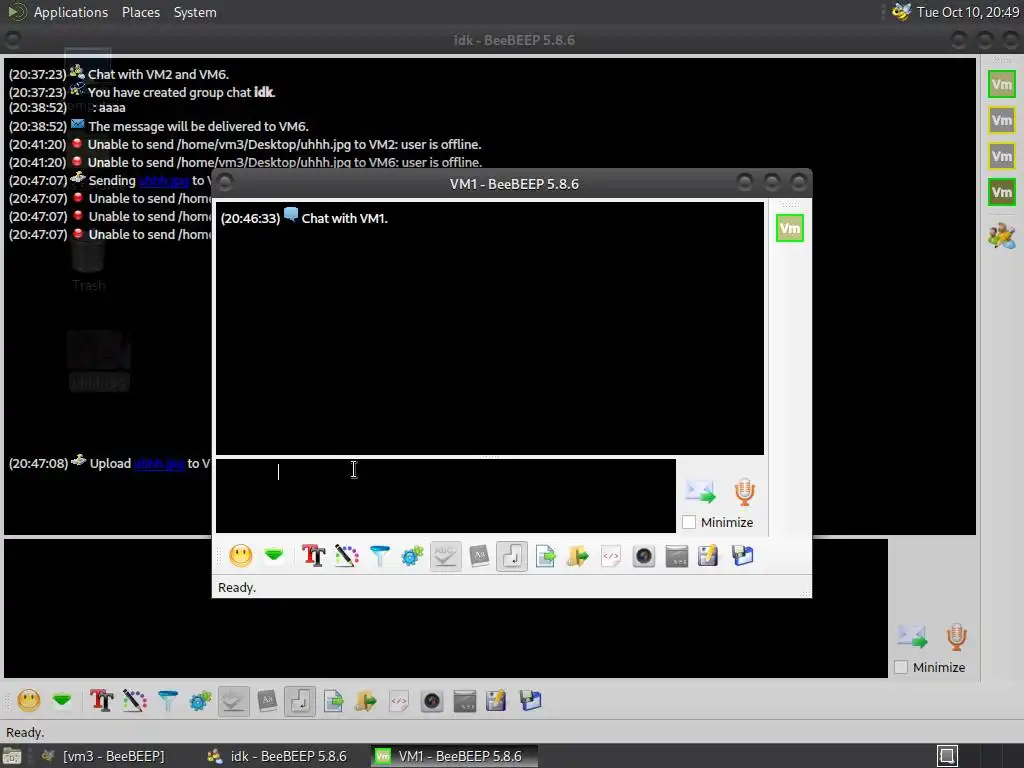Click filter funnel in idk window toolbar

pos(168,701)
